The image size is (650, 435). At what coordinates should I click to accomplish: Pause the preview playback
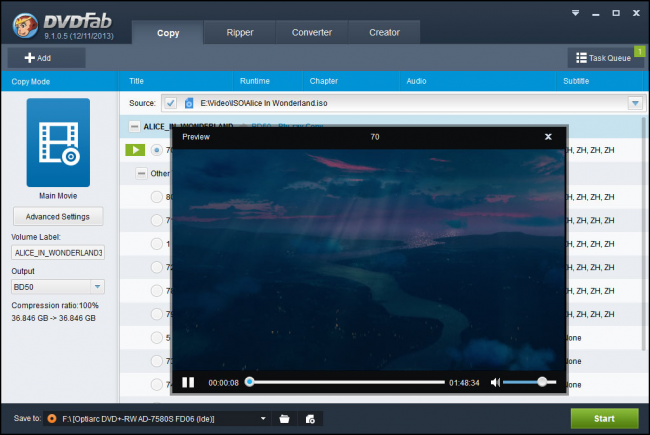pyautogui.click(x=188, y=382)
